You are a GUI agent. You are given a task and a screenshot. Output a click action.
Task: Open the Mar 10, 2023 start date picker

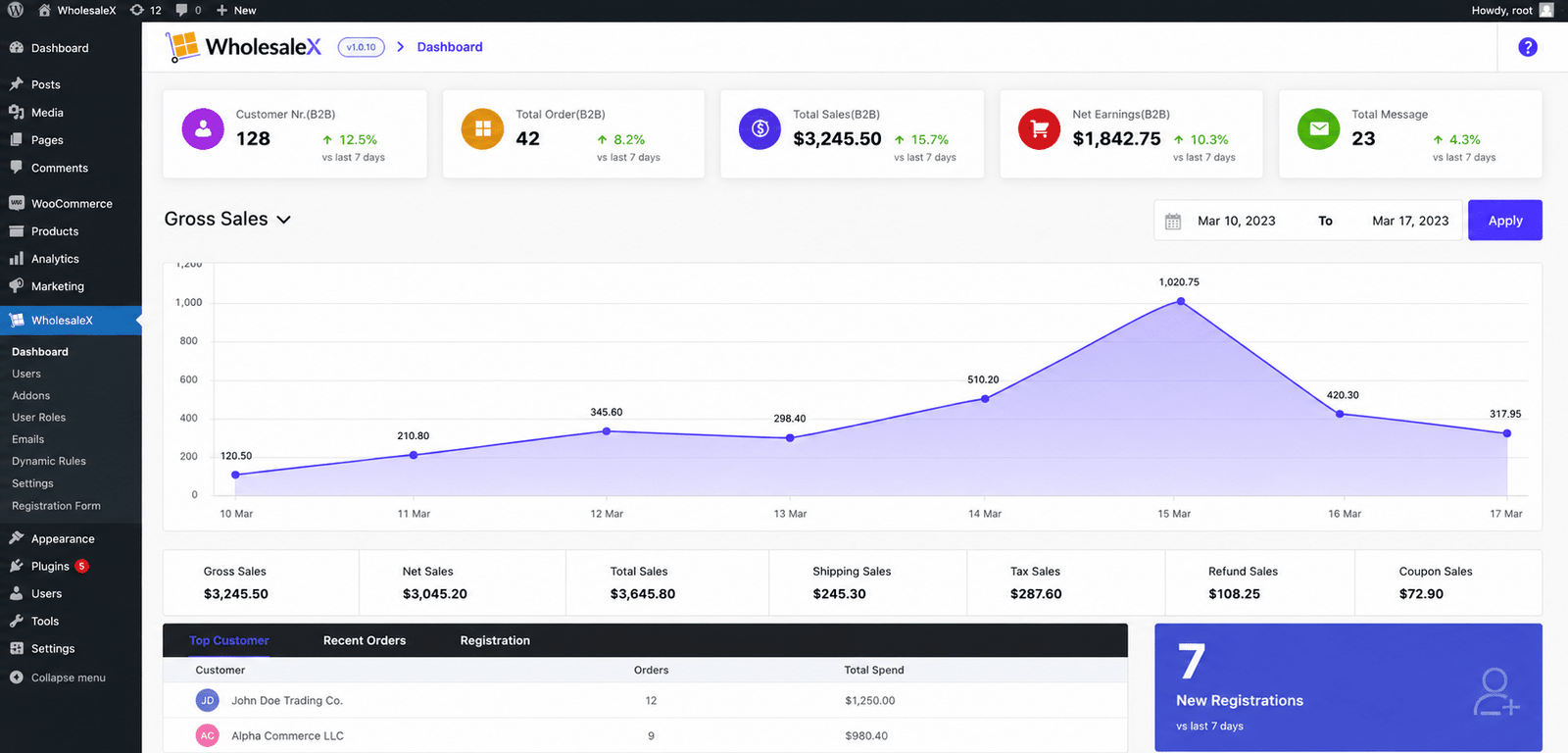[x=1237, y=222]
